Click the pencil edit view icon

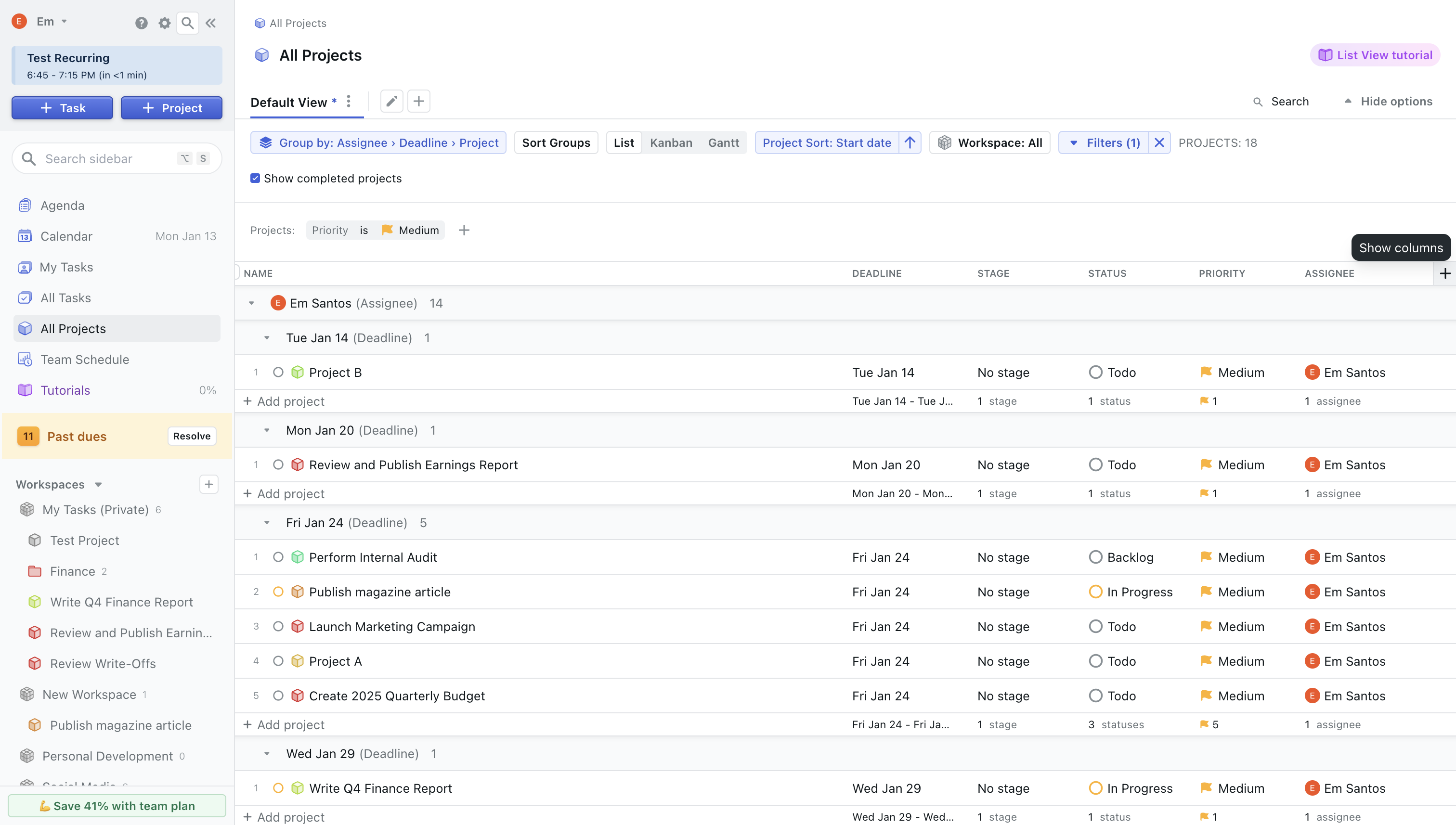[391, 102]
